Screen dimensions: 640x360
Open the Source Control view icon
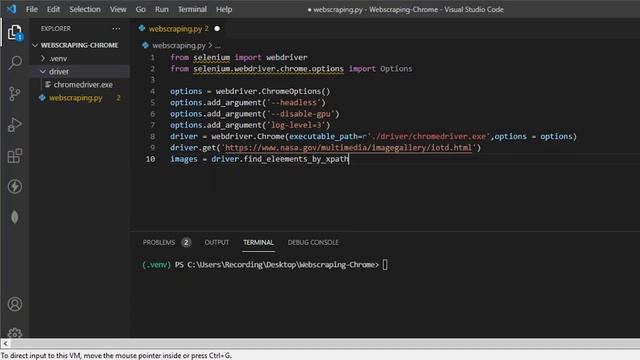click(15, 94)
